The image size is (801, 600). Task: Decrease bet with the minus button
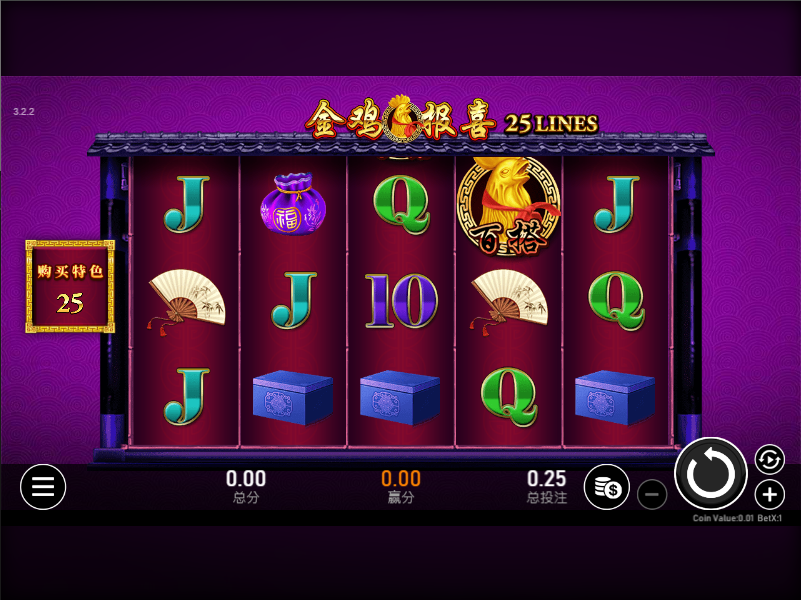click(652, 494)
